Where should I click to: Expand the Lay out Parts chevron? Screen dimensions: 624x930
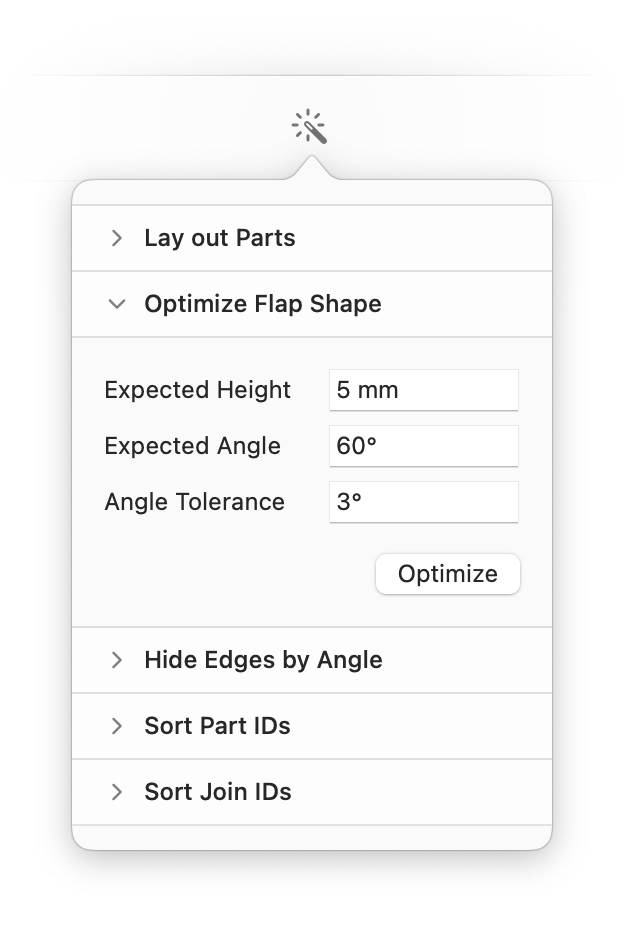point(117,238)
